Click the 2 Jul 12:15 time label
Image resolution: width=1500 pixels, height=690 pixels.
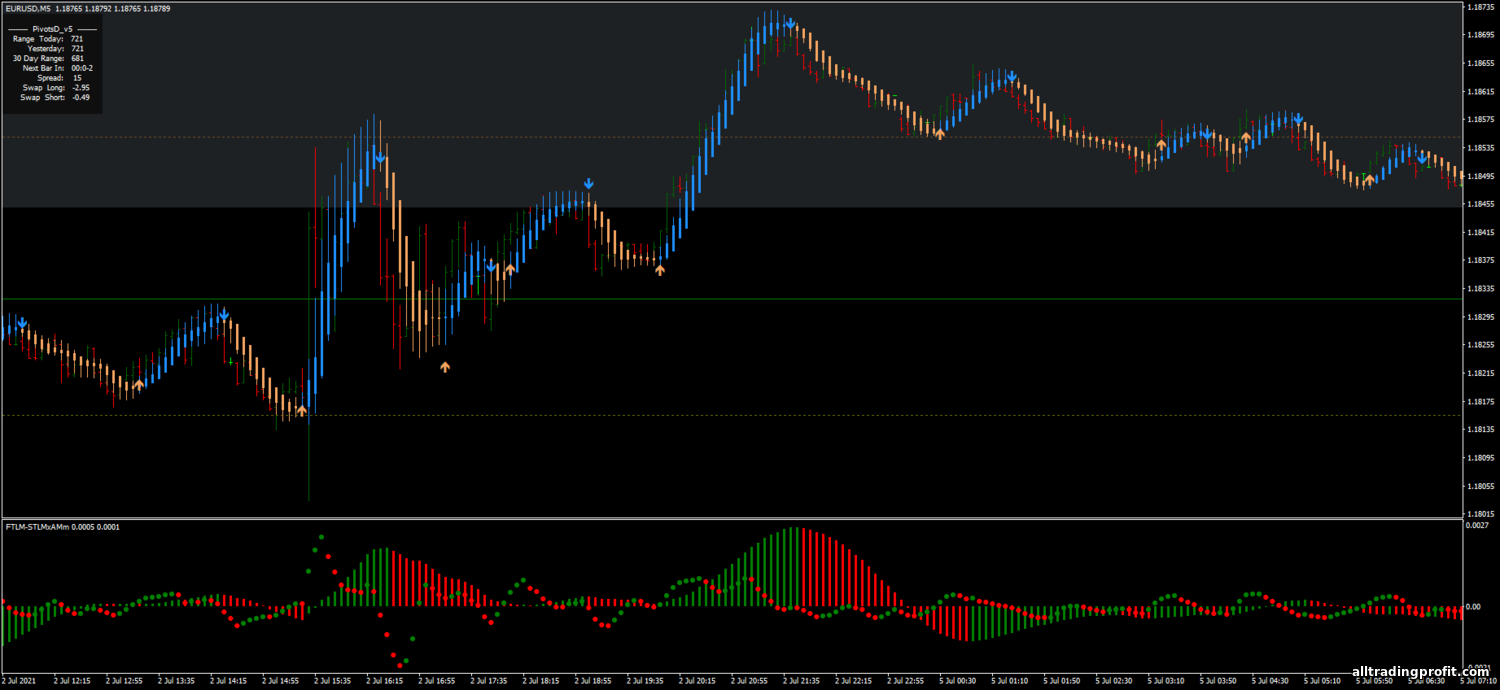click(x=72, y=681)
